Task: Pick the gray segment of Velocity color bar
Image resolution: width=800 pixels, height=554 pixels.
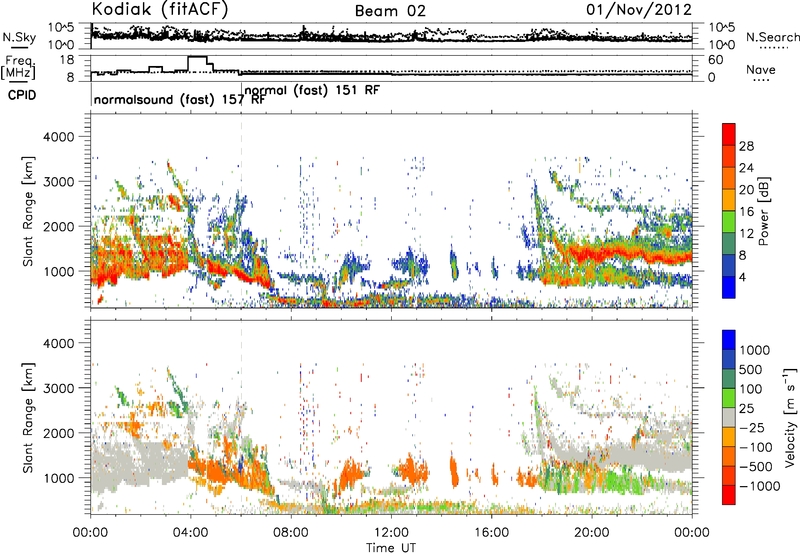Action: tap(729, 418)
